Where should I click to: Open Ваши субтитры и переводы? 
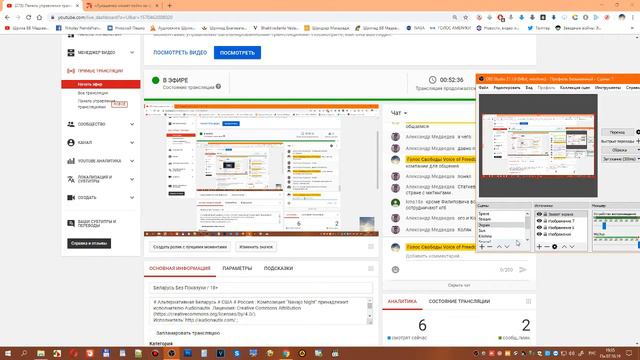coord(97,223)
